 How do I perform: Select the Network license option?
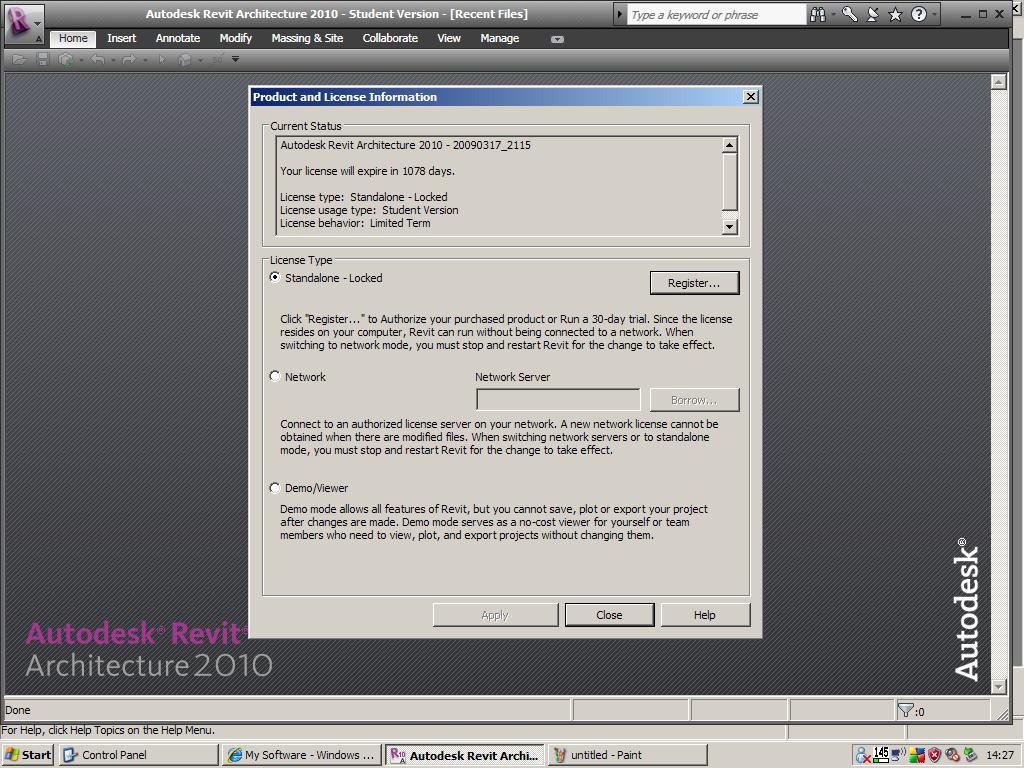pyautogui.click(x=275, y=376)
